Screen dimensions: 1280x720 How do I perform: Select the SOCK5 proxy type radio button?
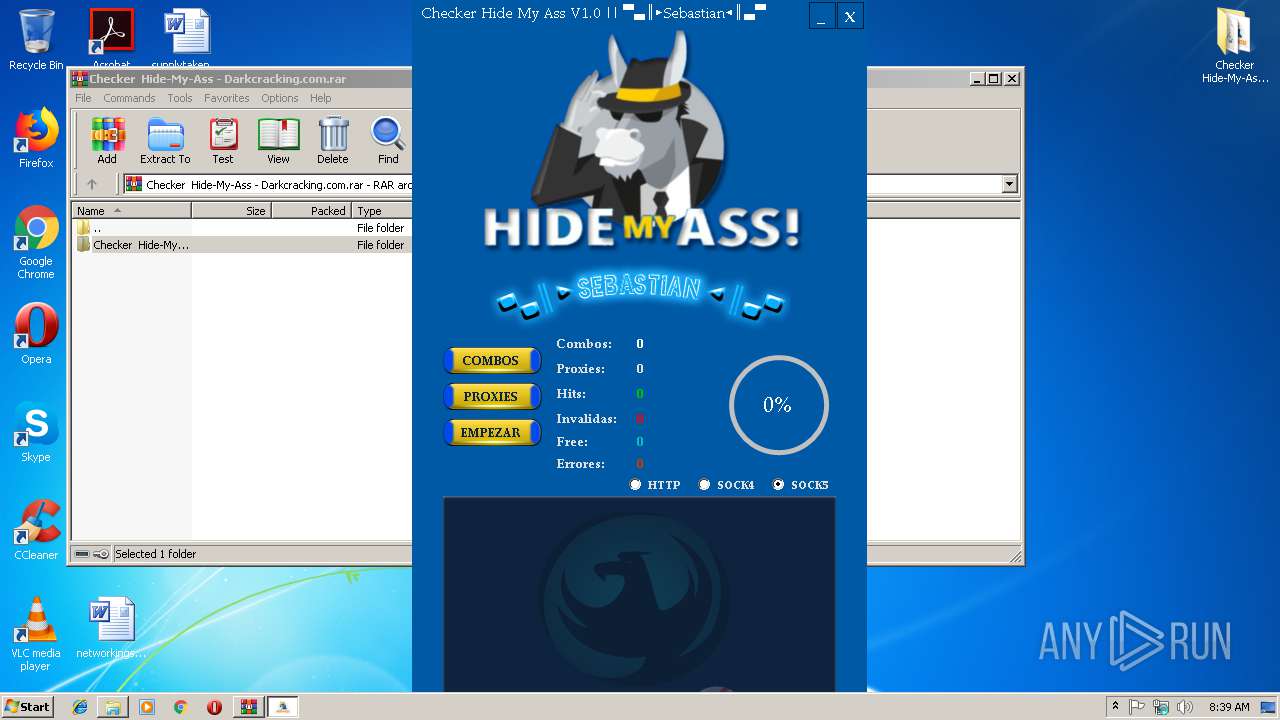(x=778, y=485)
